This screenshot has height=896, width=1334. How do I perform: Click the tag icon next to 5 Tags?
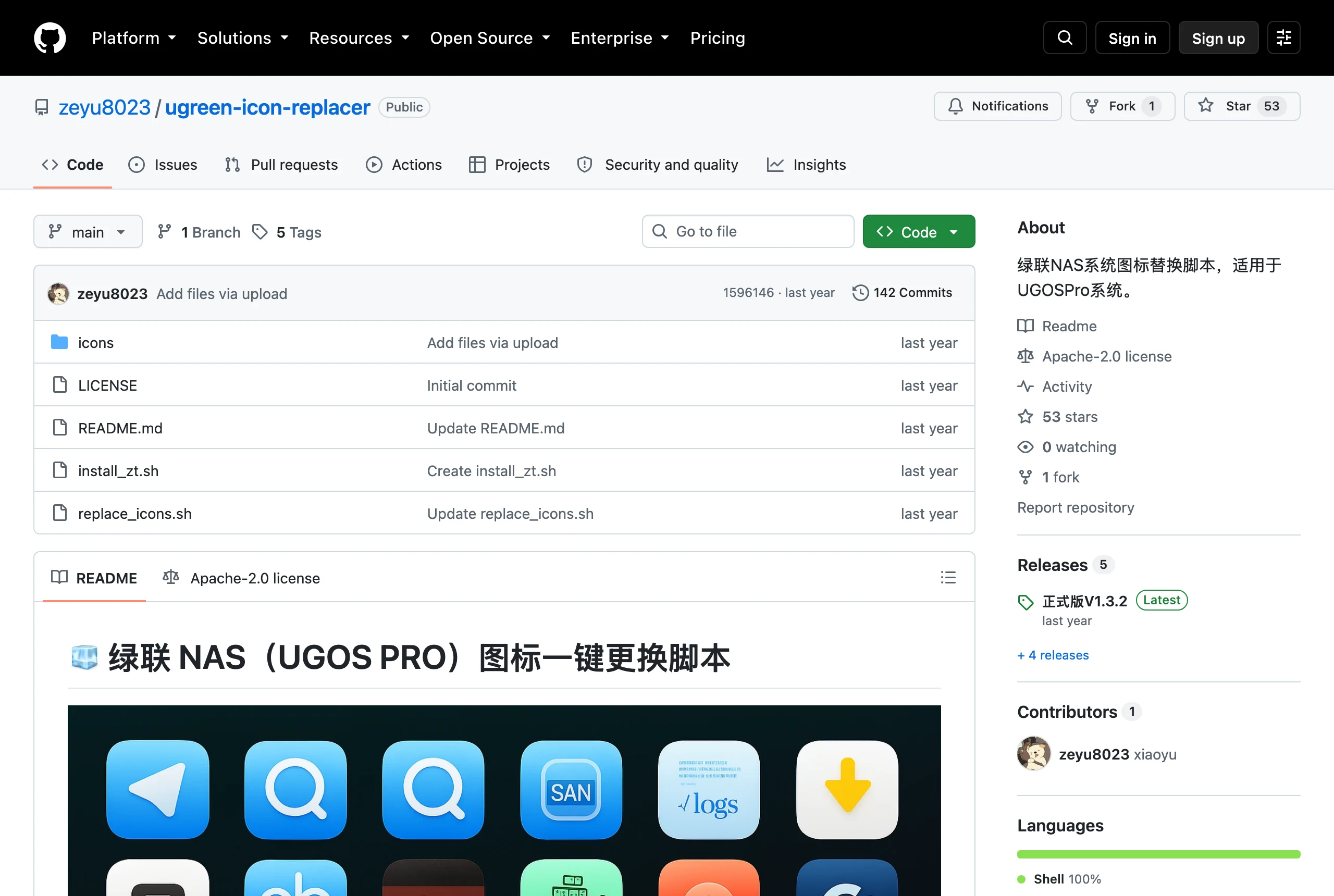click(x=260, y=232)
